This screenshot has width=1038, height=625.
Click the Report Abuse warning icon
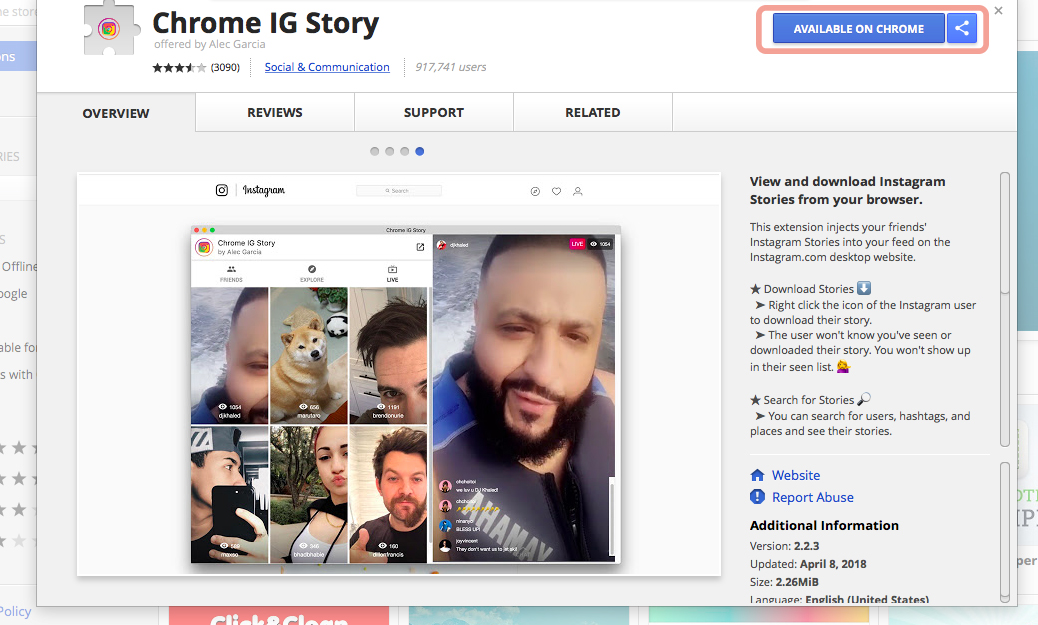tap(757, 497)
